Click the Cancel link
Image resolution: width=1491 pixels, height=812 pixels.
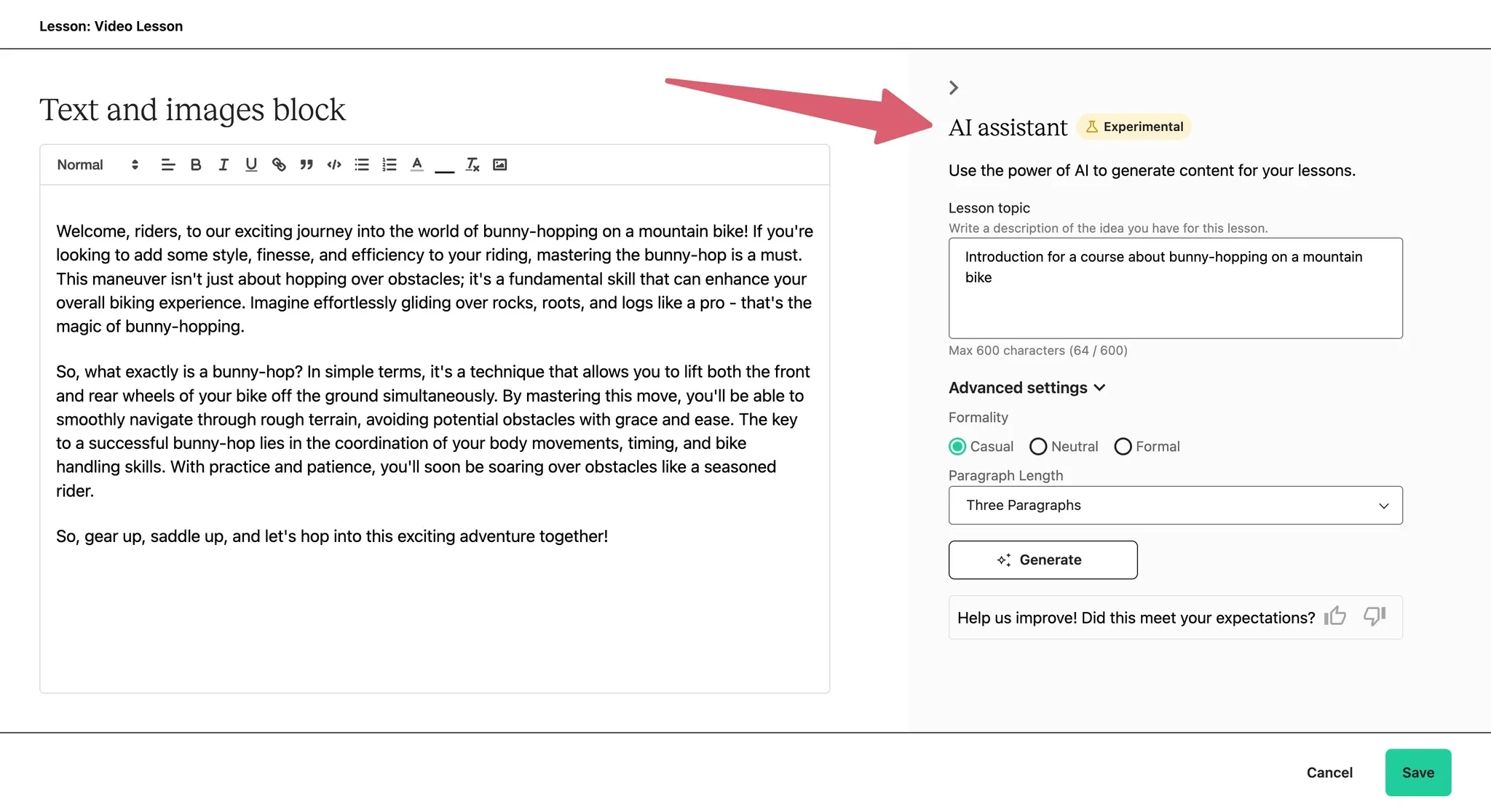tap(1329, 772)
